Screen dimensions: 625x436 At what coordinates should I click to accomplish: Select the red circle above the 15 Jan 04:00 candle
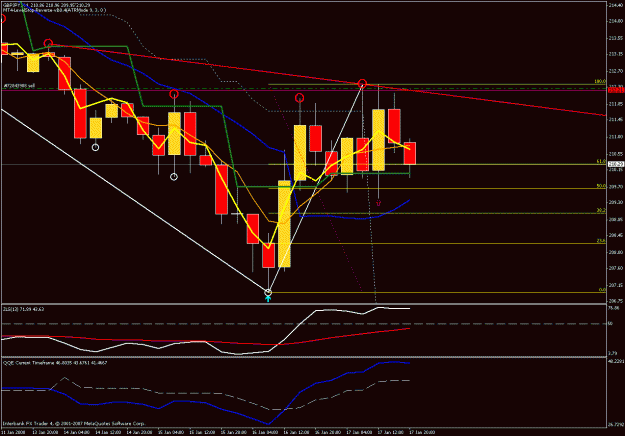tap(174, 94)
